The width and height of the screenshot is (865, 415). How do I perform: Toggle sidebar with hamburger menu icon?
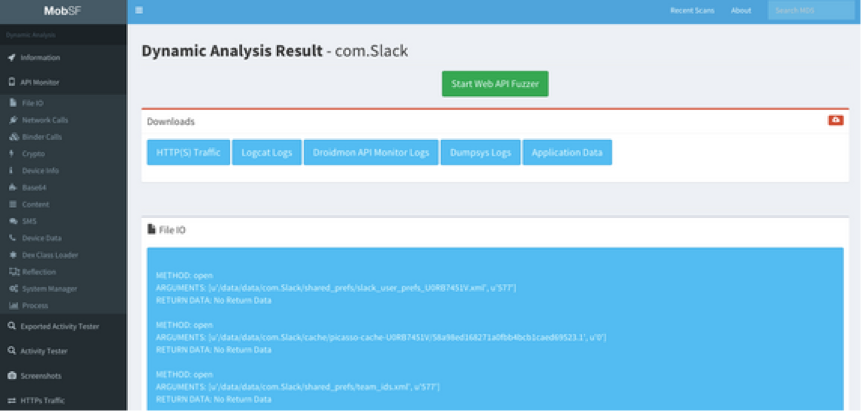(x=139, y=10)
